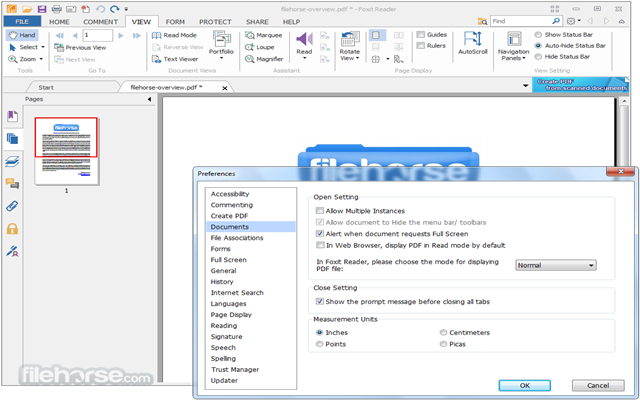Click the Read aloud speaker icon

pyautogui.click(x=304, y=40)
